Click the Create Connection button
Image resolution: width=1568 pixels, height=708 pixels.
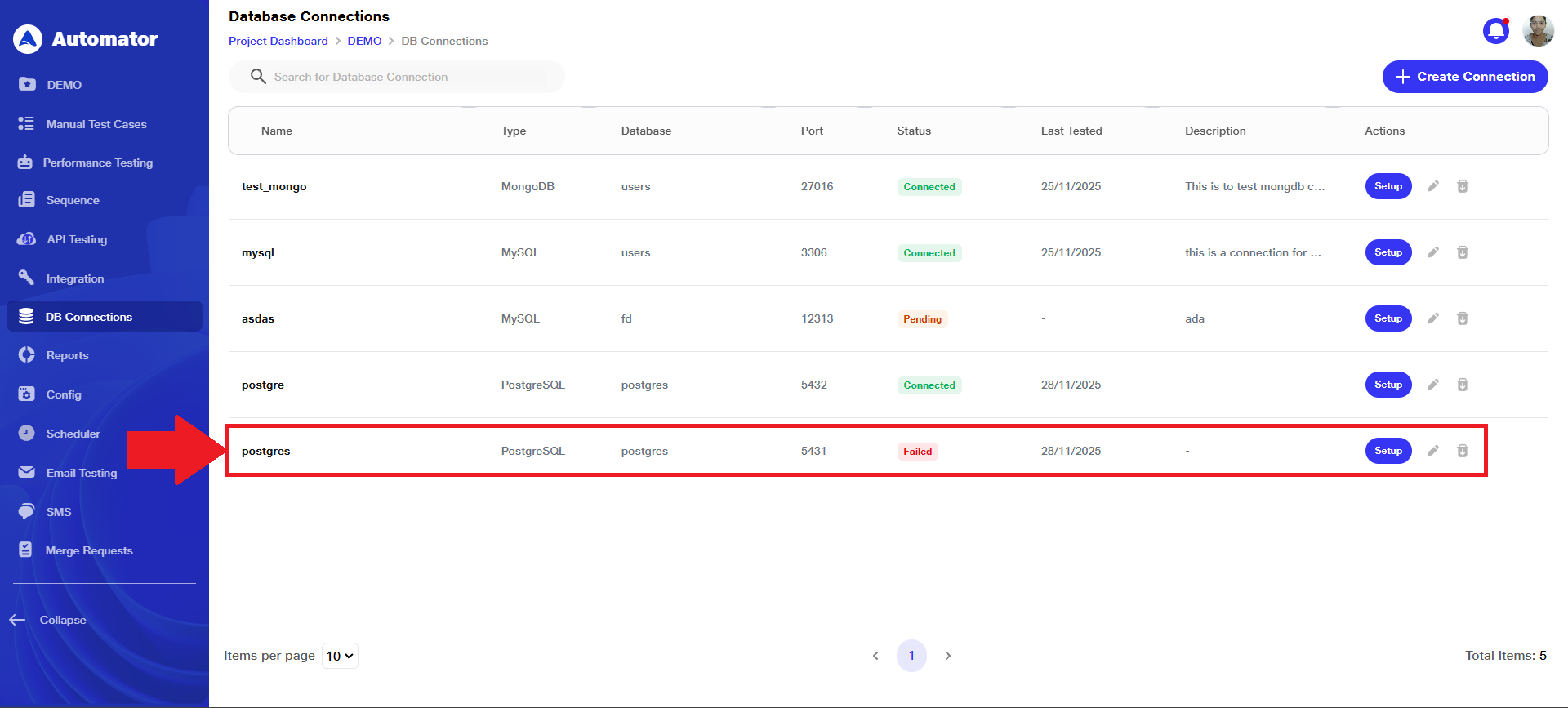(1464, 77)
